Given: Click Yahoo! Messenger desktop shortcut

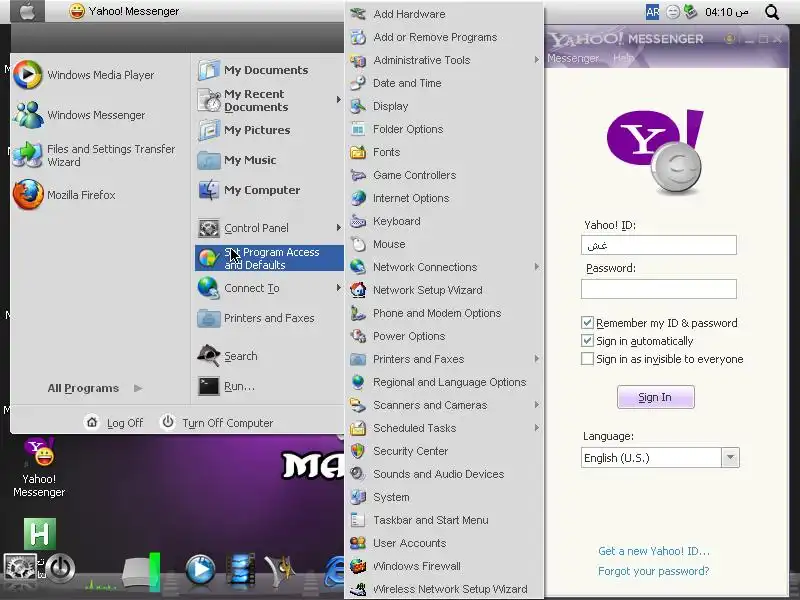Looking at the screenshot, I should tap(39, 468).
